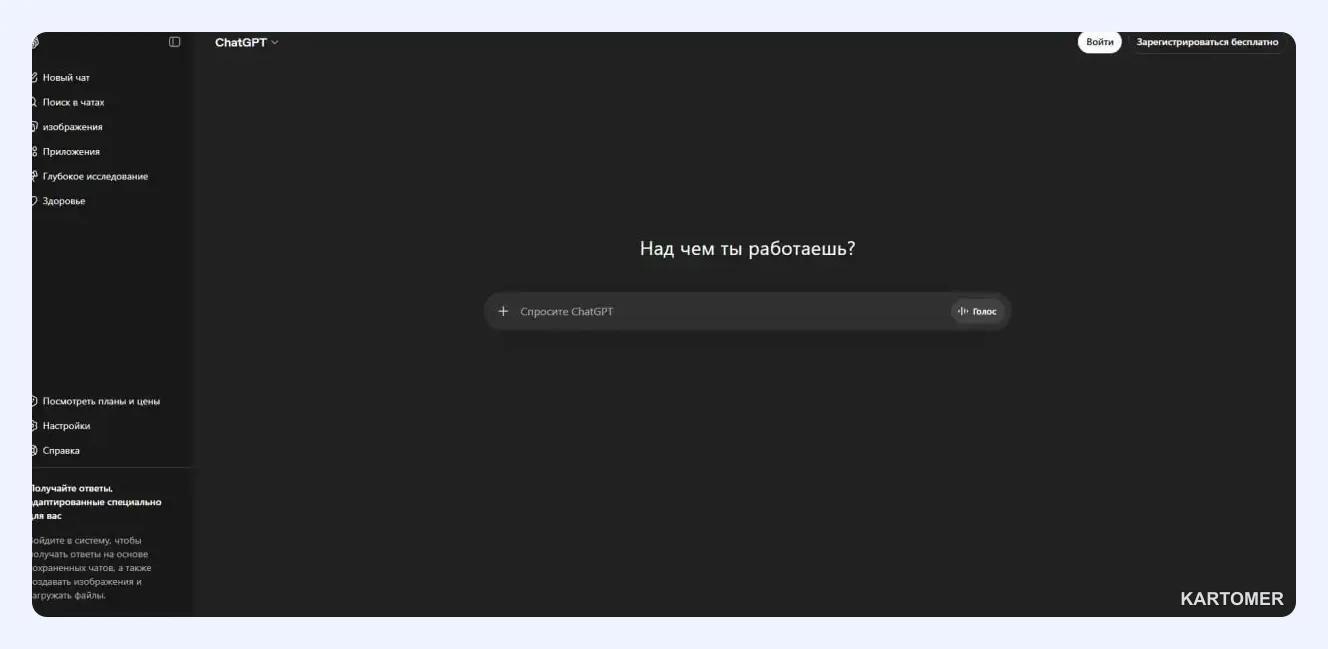
Task: Open the ChatGPT model selector dropdown
Action: click(x=246, y=42)
